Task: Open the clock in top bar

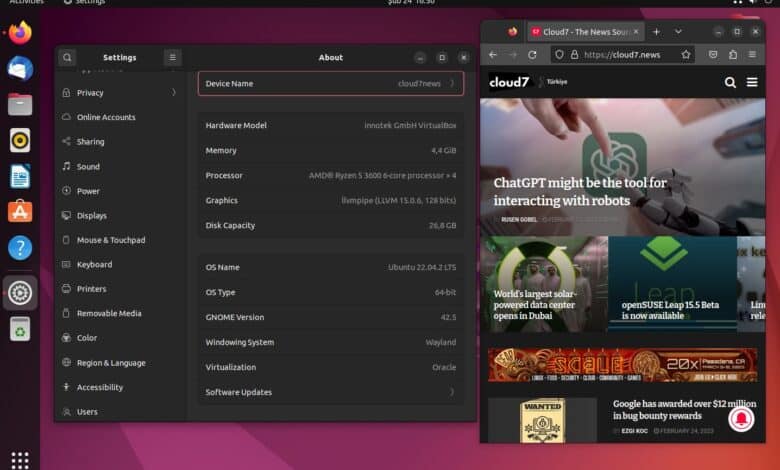Action: coord(411,2)
